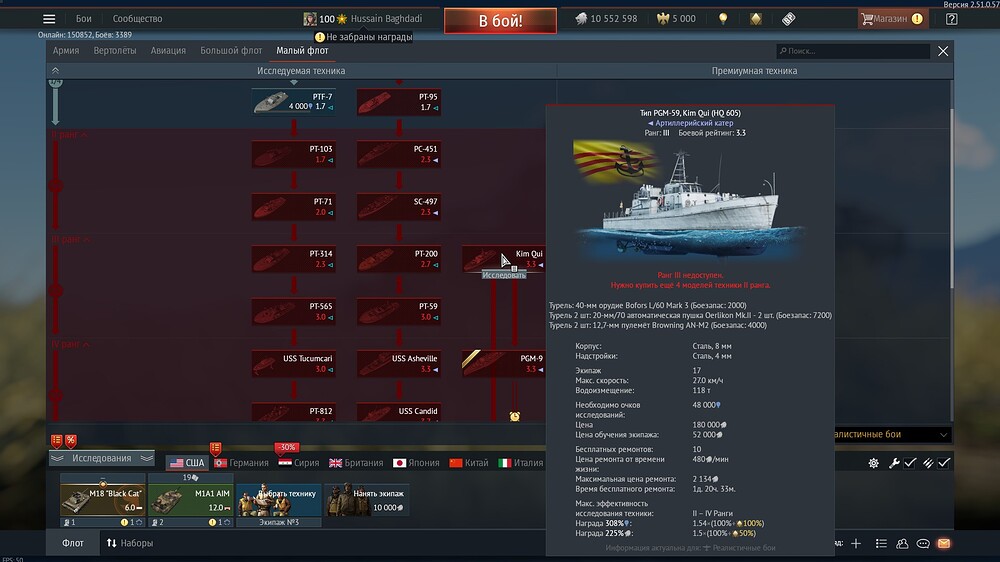Open the Флот preset tab
This screenshot has width=1000, height=562.
click(73, 543)
